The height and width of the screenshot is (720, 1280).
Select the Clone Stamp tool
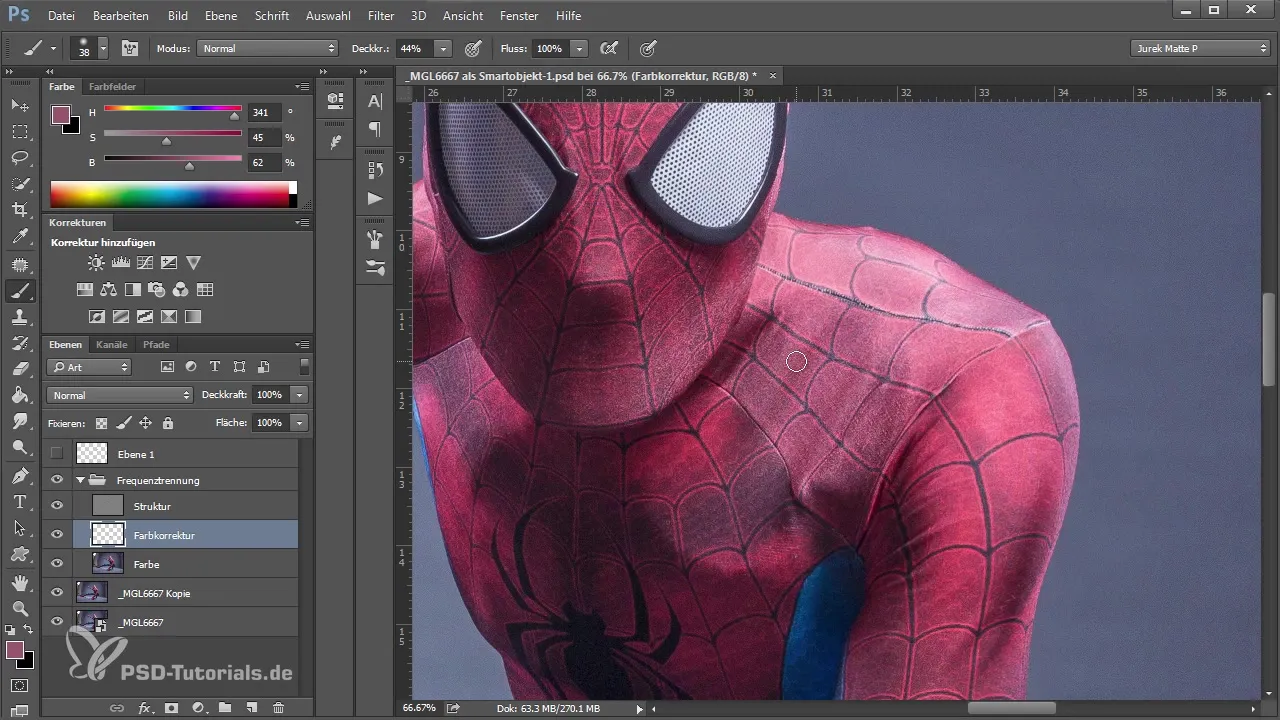19,317
